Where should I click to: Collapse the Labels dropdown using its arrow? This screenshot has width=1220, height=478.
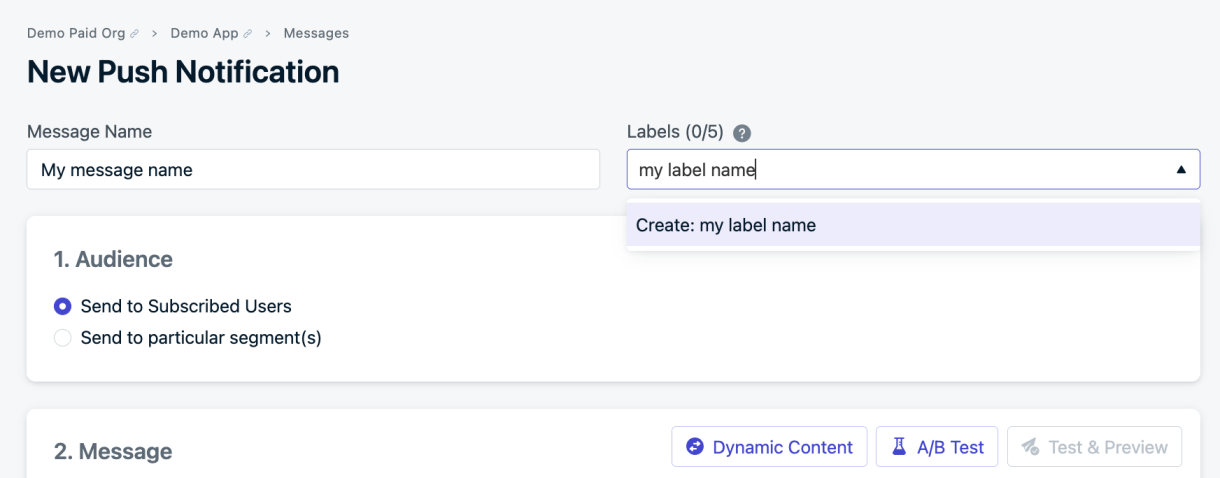point(1181,170)
